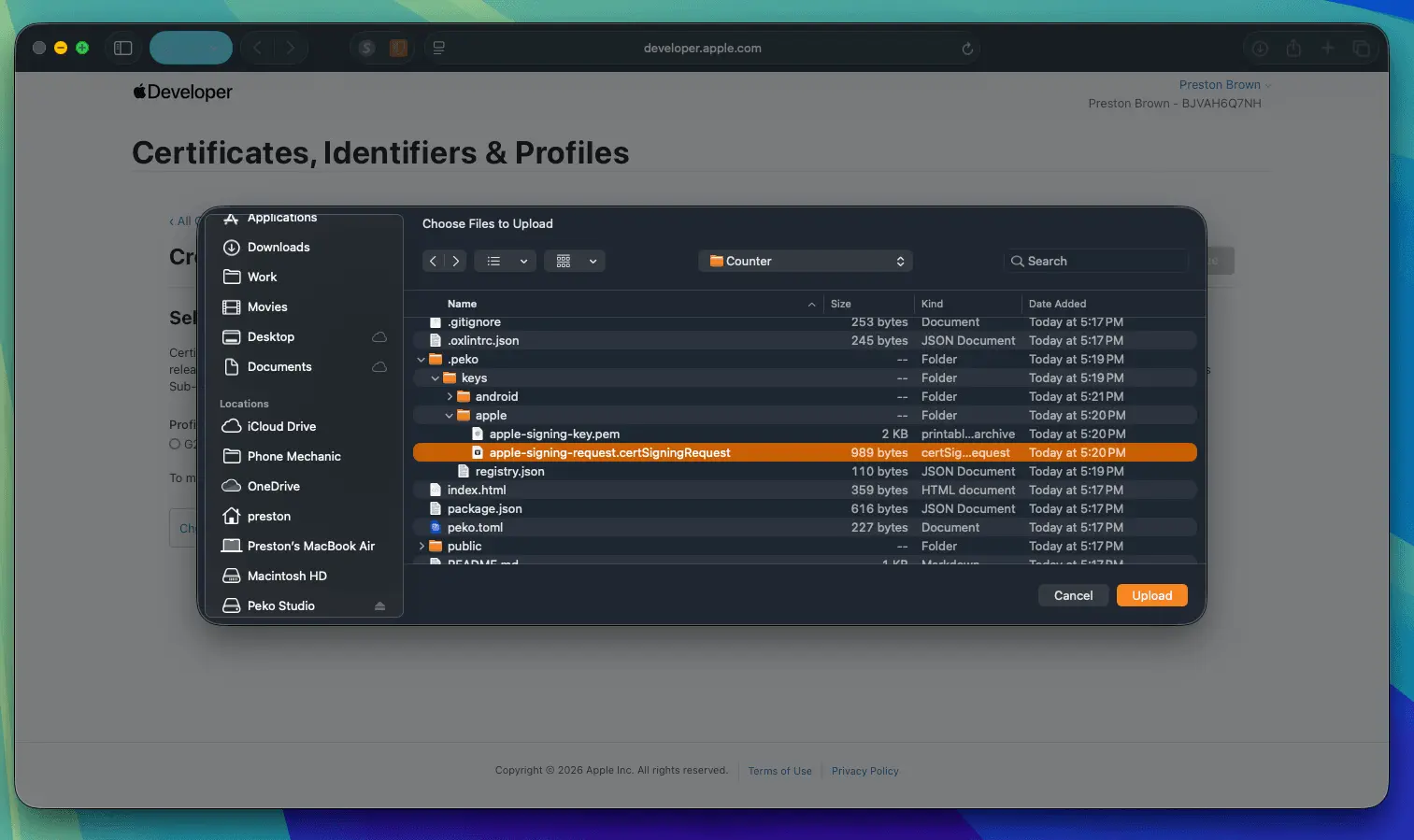The image size is (1414, 840).
Task: Collapse the .peko folder
Action: [x=421, y=360]
